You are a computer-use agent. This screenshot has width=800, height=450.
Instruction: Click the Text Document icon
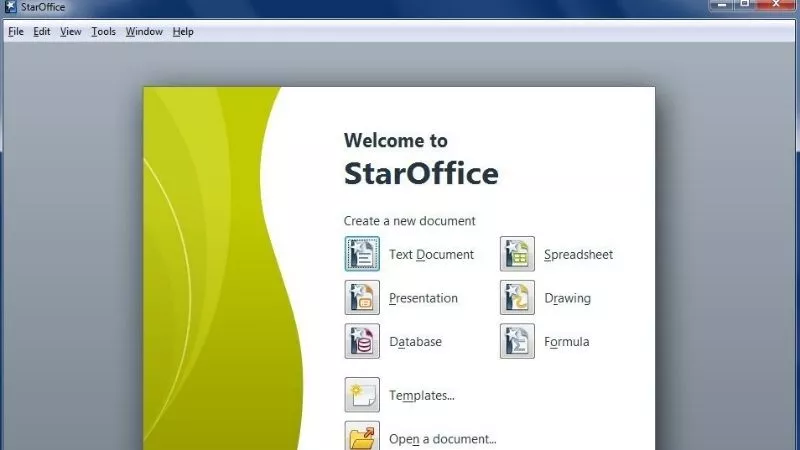tap(362, 254)
